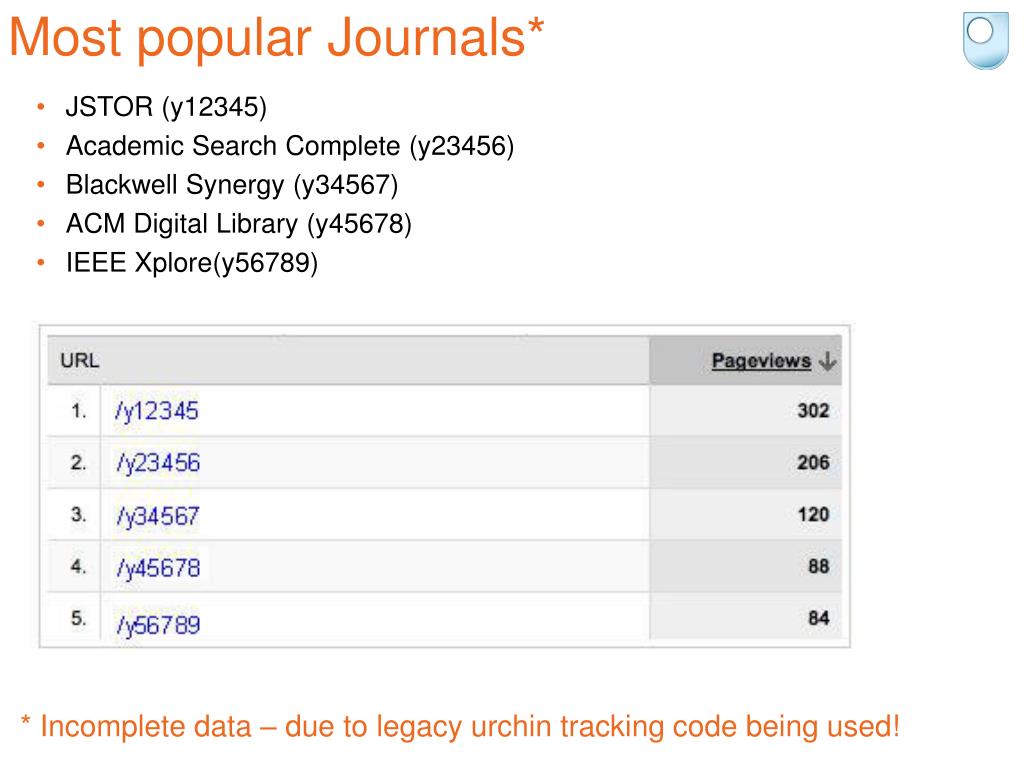Image resolution: width=1024 pixels, height=768 pixels.
Task: Click the Pageviews sort descending arrow
Action: click(827, 360)
